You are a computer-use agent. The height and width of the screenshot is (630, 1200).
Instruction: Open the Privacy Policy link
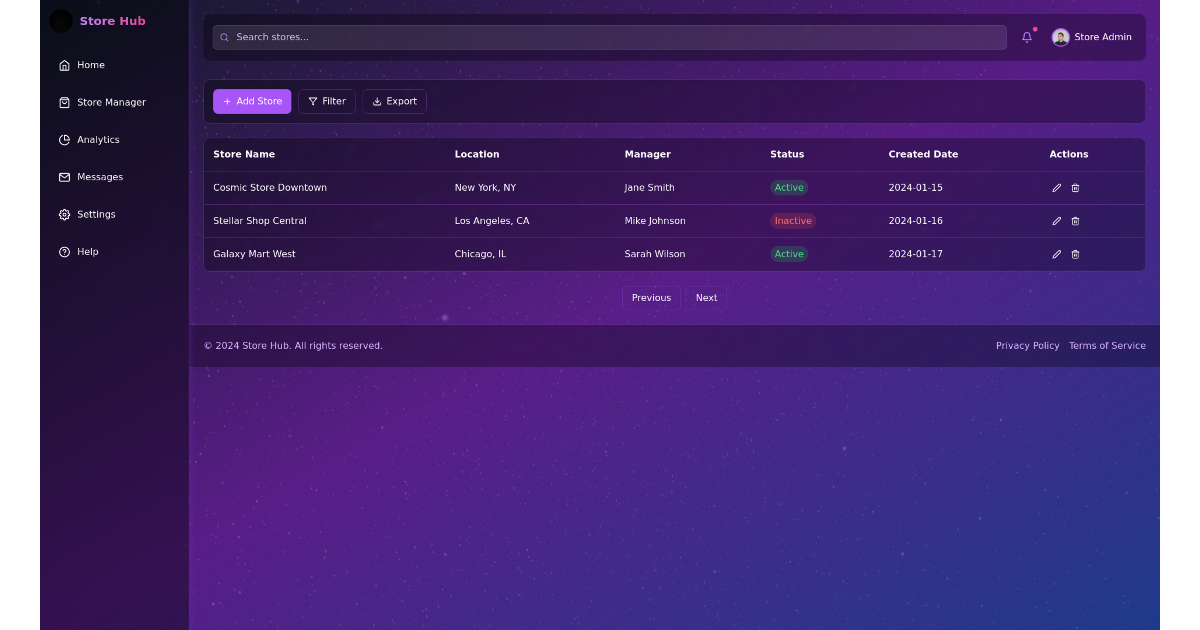[x=1027, y=345]
